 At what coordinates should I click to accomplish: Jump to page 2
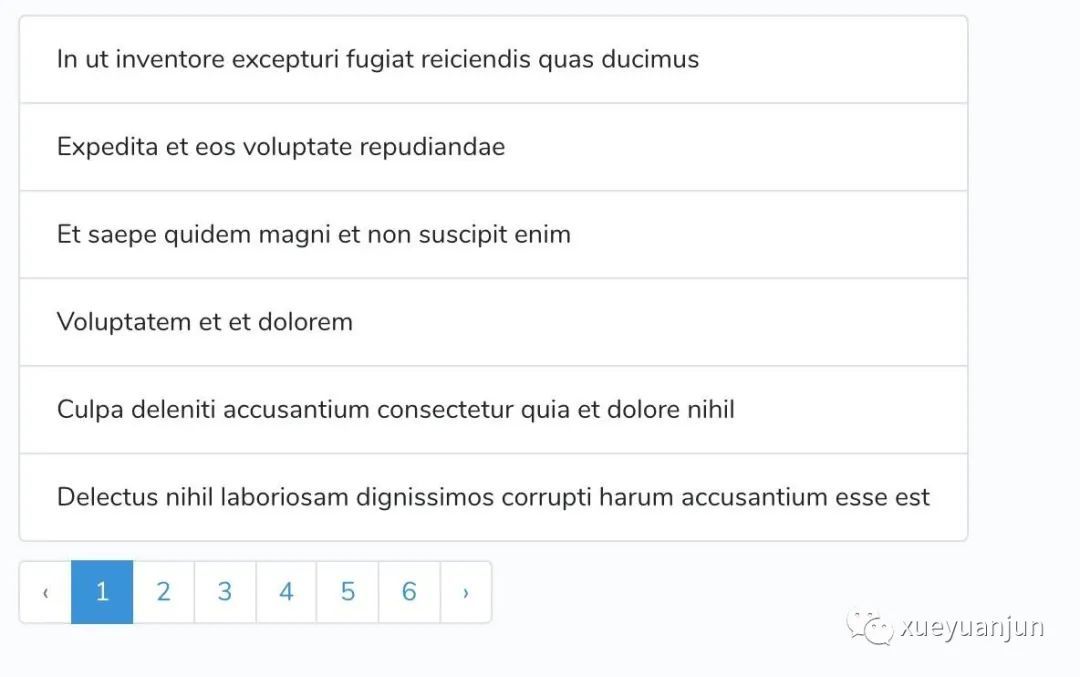tap(163, 592)
